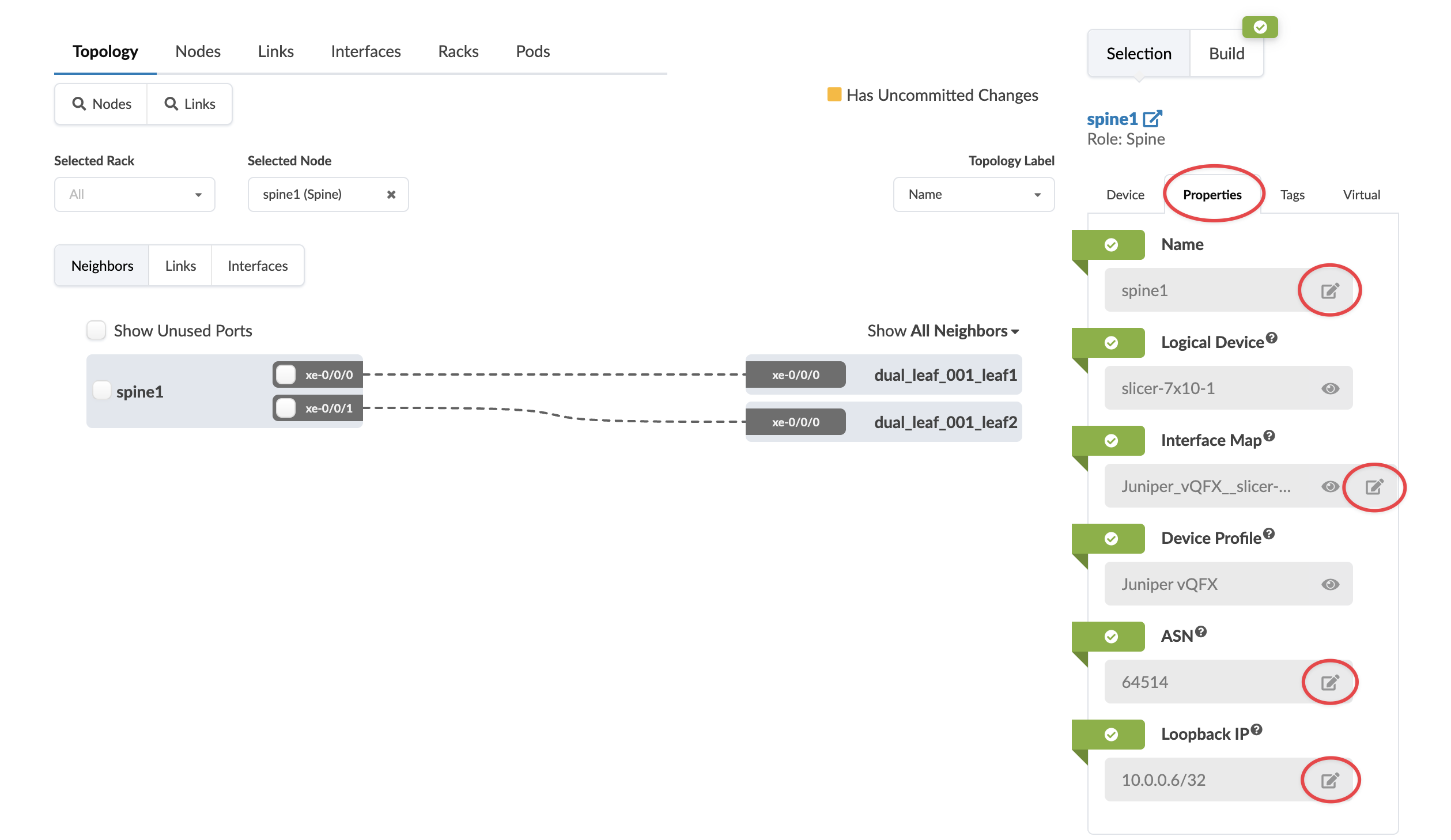View Logical Device slicer-7x10-1 details

coord(1330,389)
